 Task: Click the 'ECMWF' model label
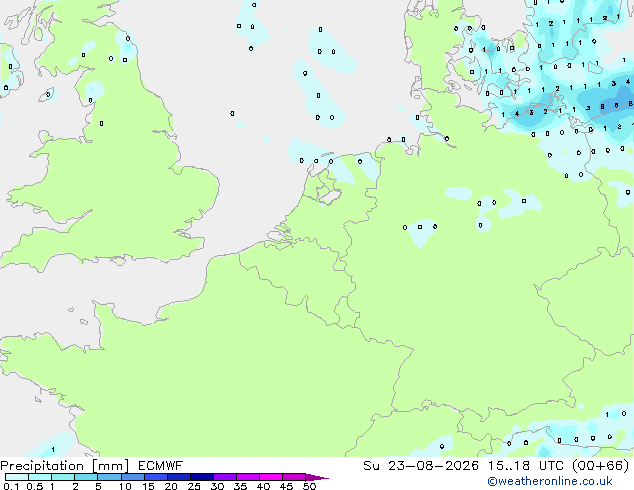tap(161, 466)
